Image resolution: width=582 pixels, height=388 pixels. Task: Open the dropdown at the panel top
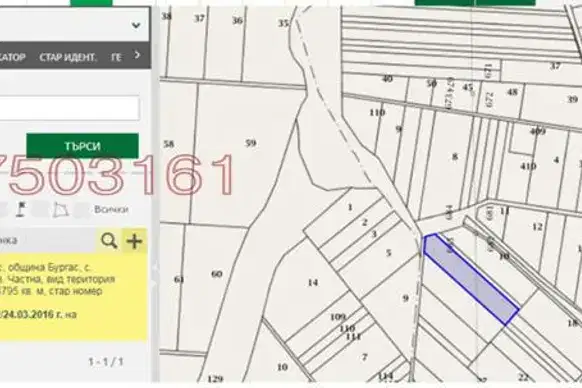pos(136,26)
